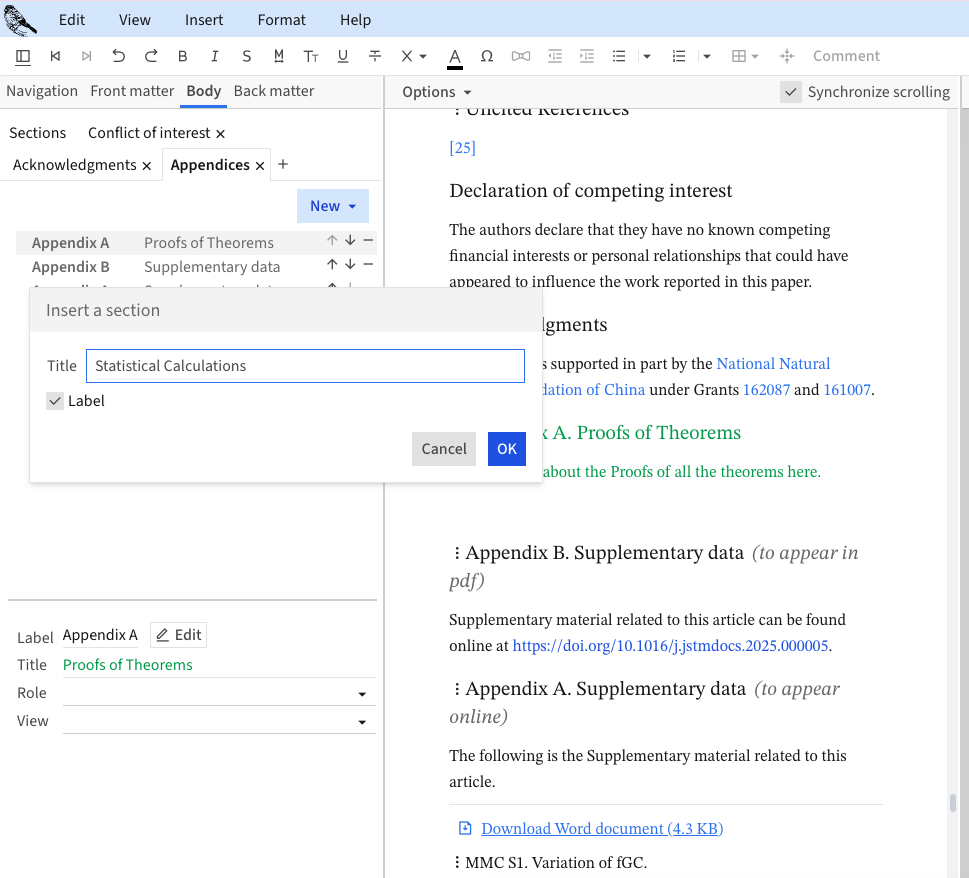Click the Title input field
Screen dimensions: 969x878
tap(304, 366)
